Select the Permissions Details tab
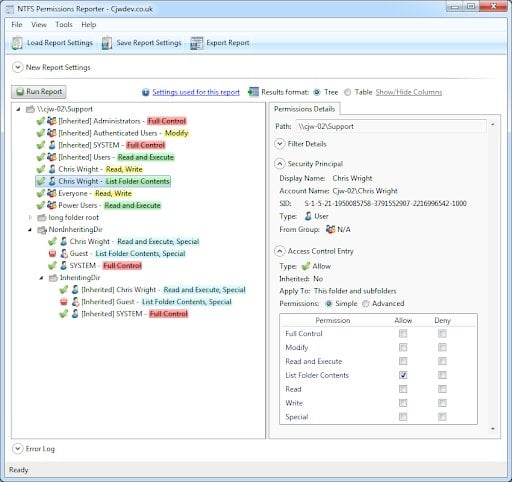The width and height of the screenshot is (512, 482). coord(304,109)
